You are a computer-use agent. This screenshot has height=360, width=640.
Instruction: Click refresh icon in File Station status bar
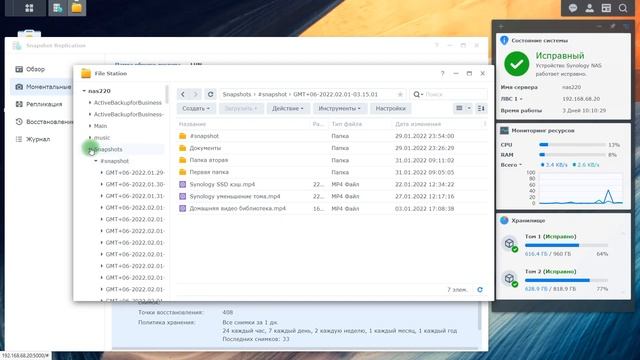(480, 289)
